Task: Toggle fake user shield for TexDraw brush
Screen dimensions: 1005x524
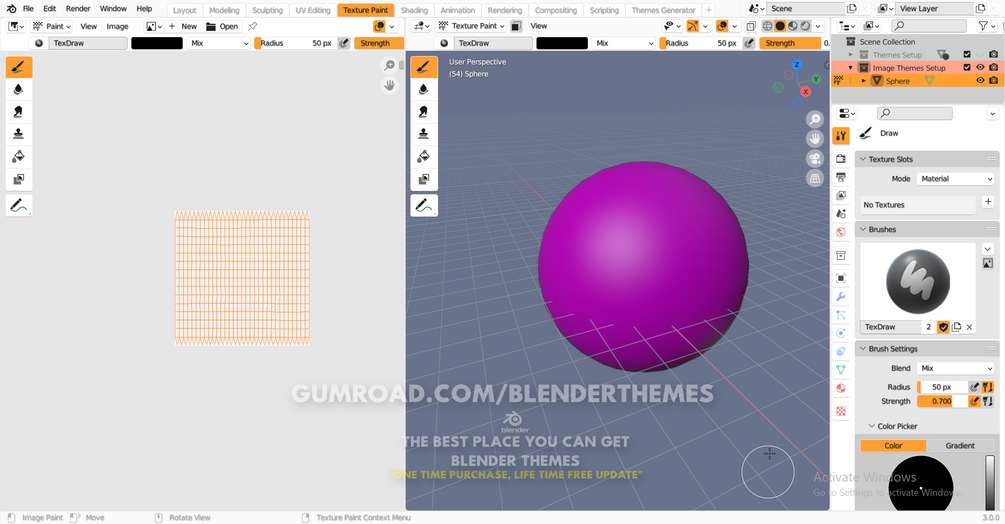Action: tap(943, 327)
